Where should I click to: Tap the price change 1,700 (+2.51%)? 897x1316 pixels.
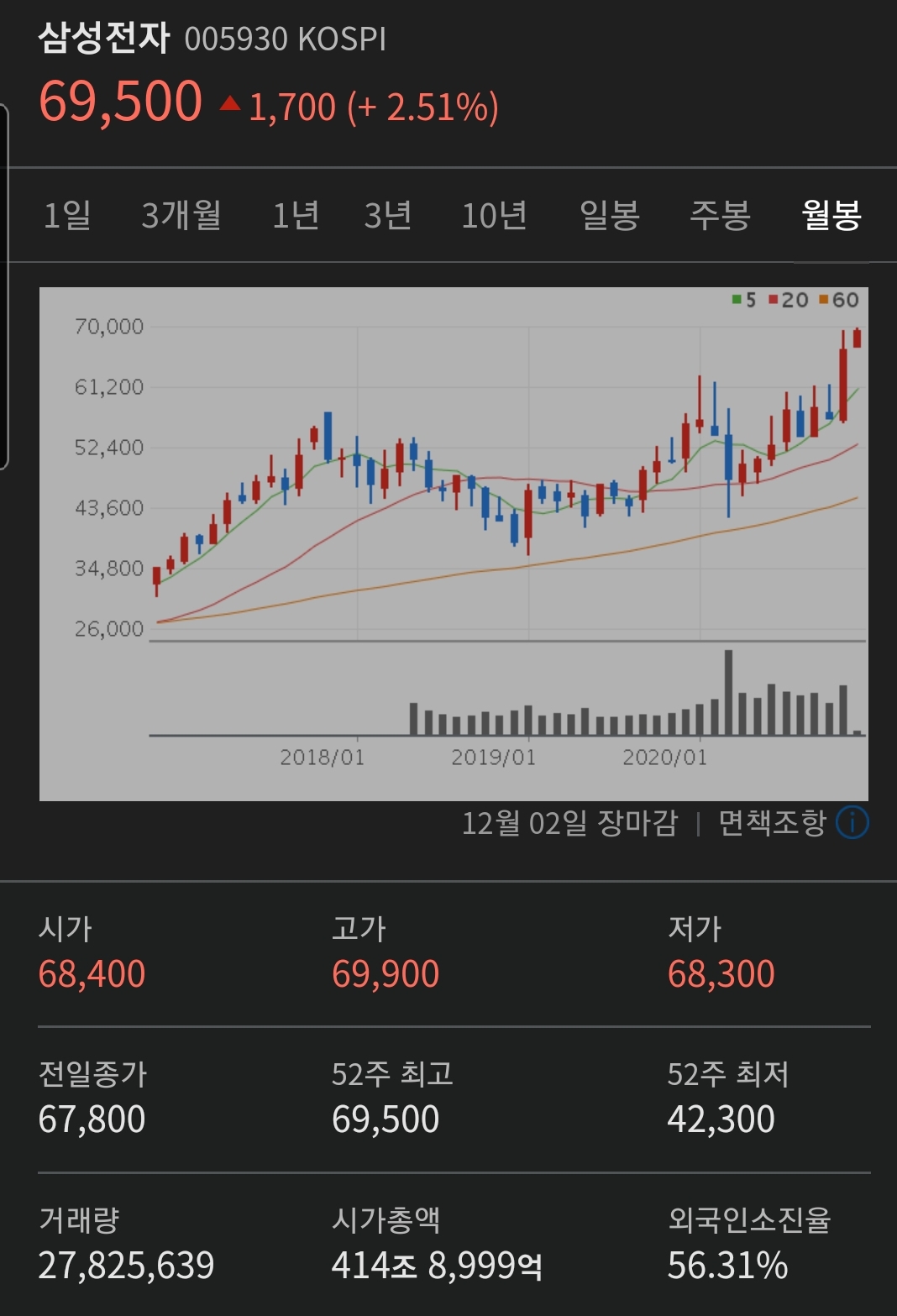[374, 107]
